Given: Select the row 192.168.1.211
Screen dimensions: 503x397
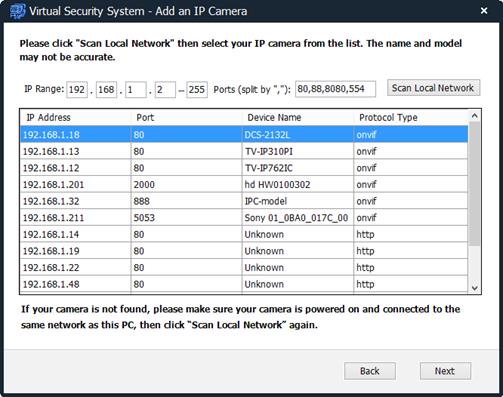Looking at the screenshot, I should click(244, 218).
